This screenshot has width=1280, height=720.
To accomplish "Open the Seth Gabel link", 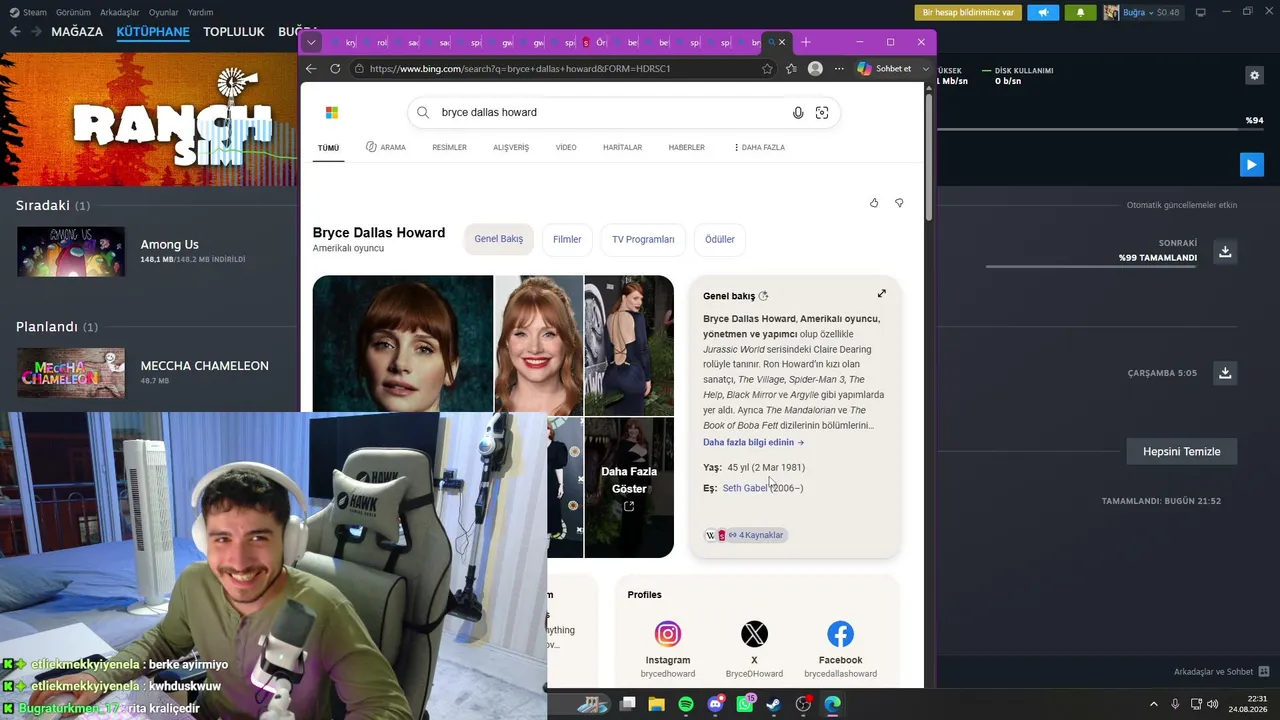I will pos(745,488).
